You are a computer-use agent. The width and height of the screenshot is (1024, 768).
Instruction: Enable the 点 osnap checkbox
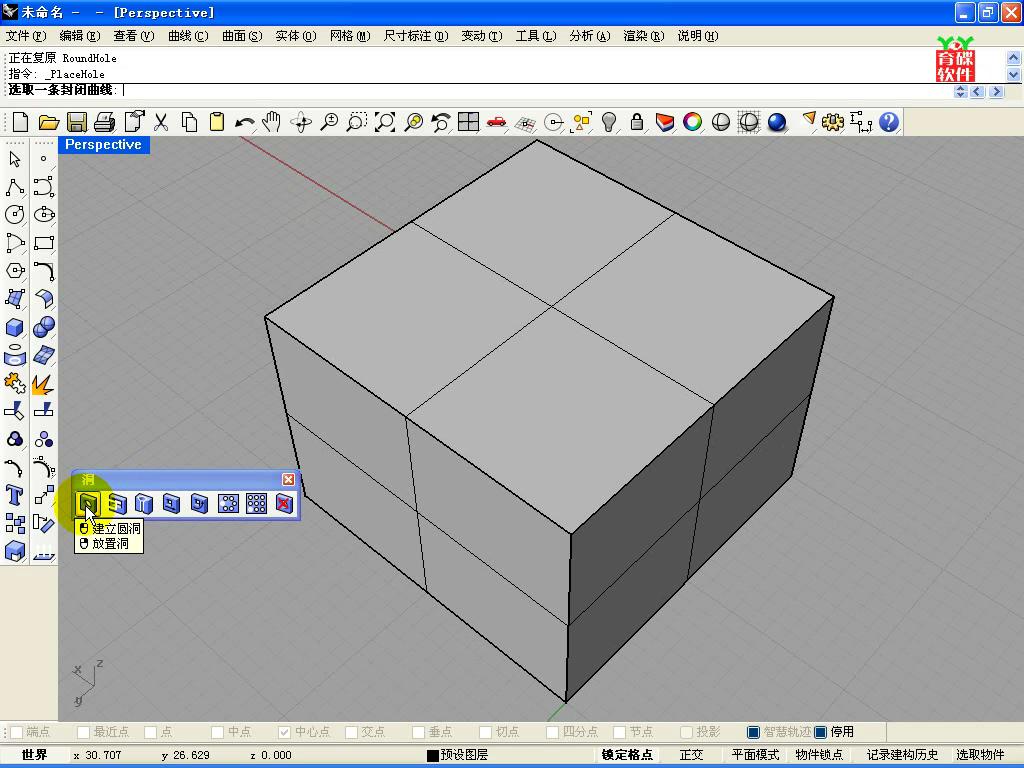tap(150, 732)
